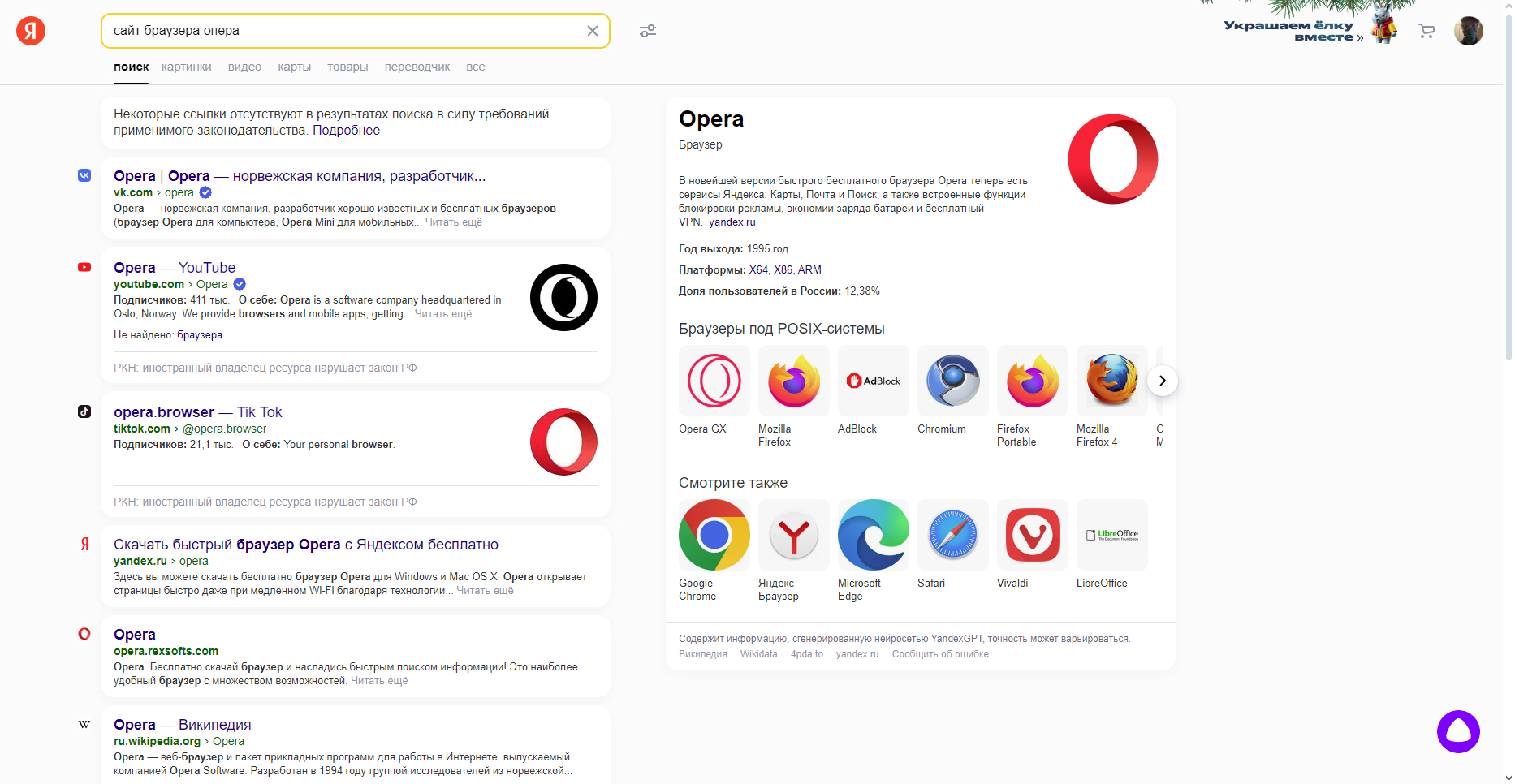The image size is (1515, 784).
Task: Switch to the переводчик tab
Action: (417, 67)
